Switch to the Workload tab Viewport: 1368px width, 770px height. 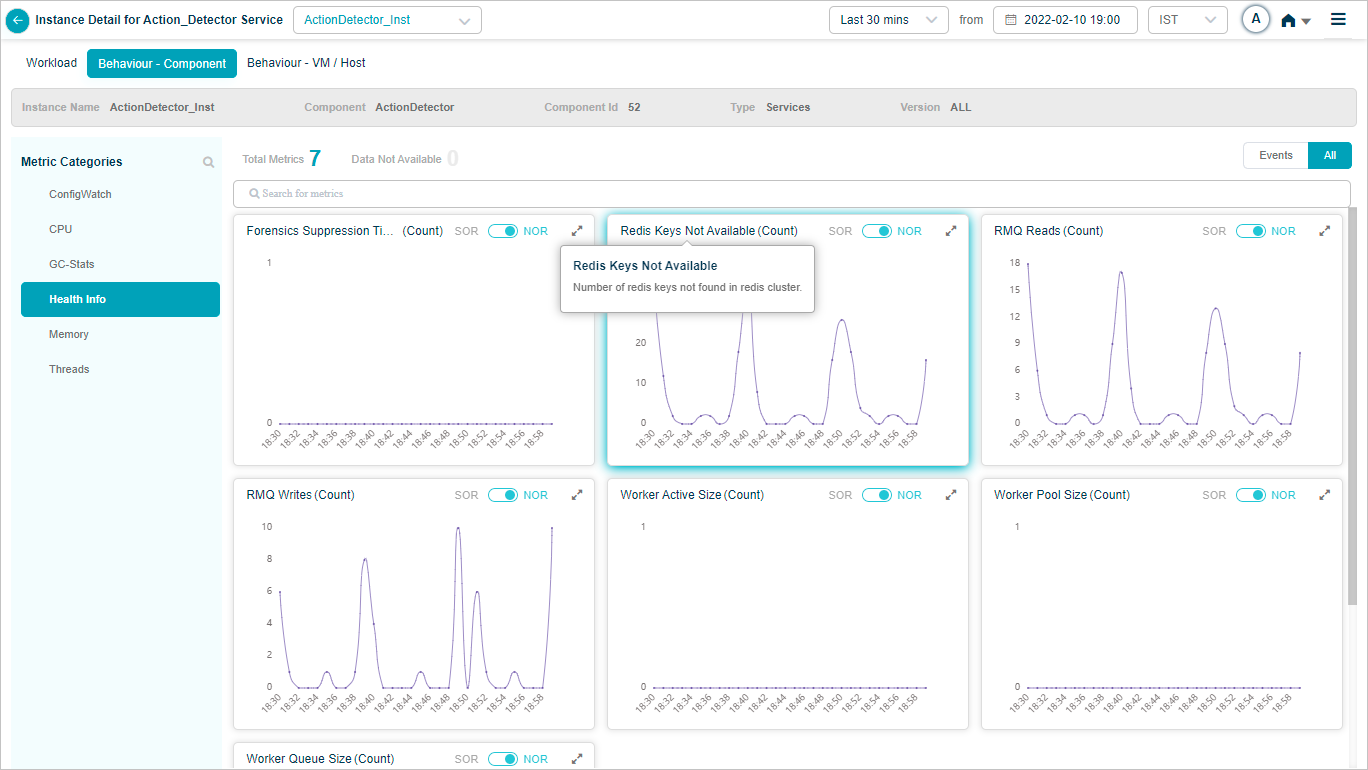coord(51,63)
